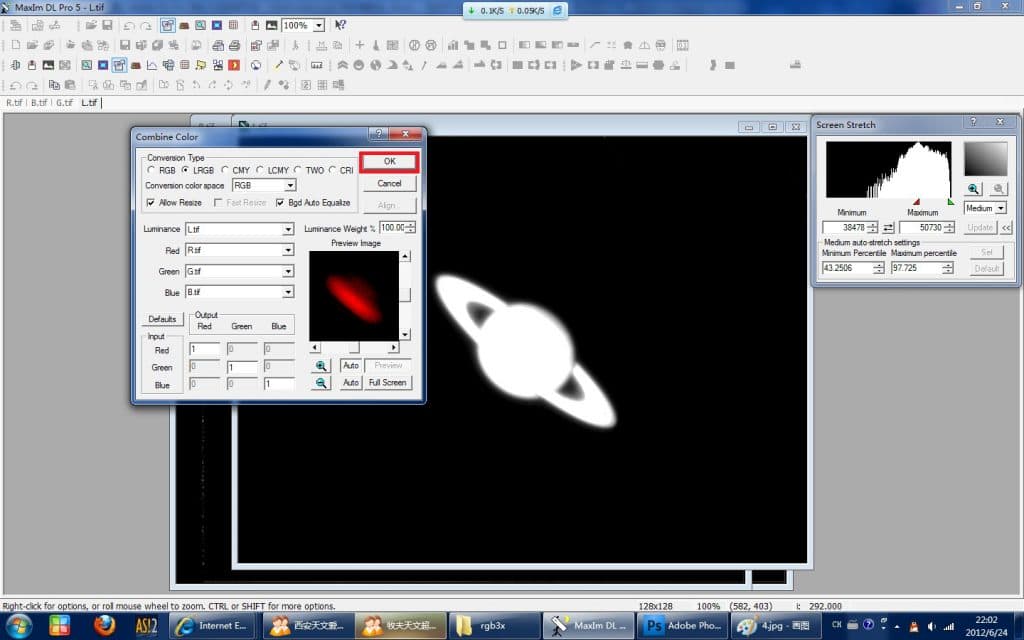Uncheck the Allow Resize checkbox
This screenshot has height=640, width=1024.
(151, 203)
